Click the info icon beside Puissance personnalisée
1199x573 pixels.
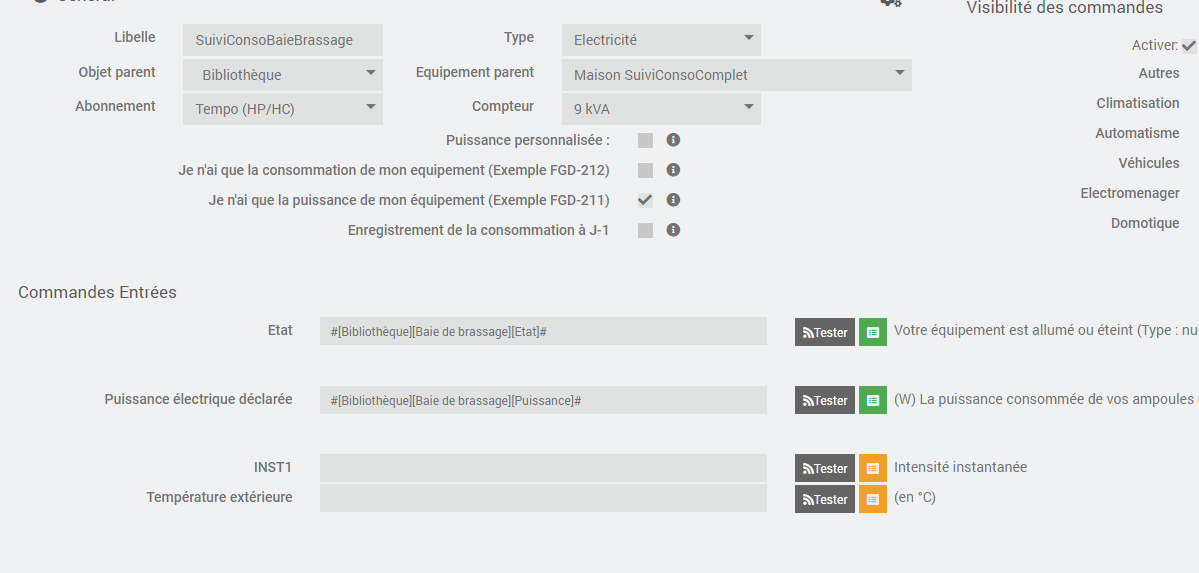pyautogui.click(x=673, y=140)
